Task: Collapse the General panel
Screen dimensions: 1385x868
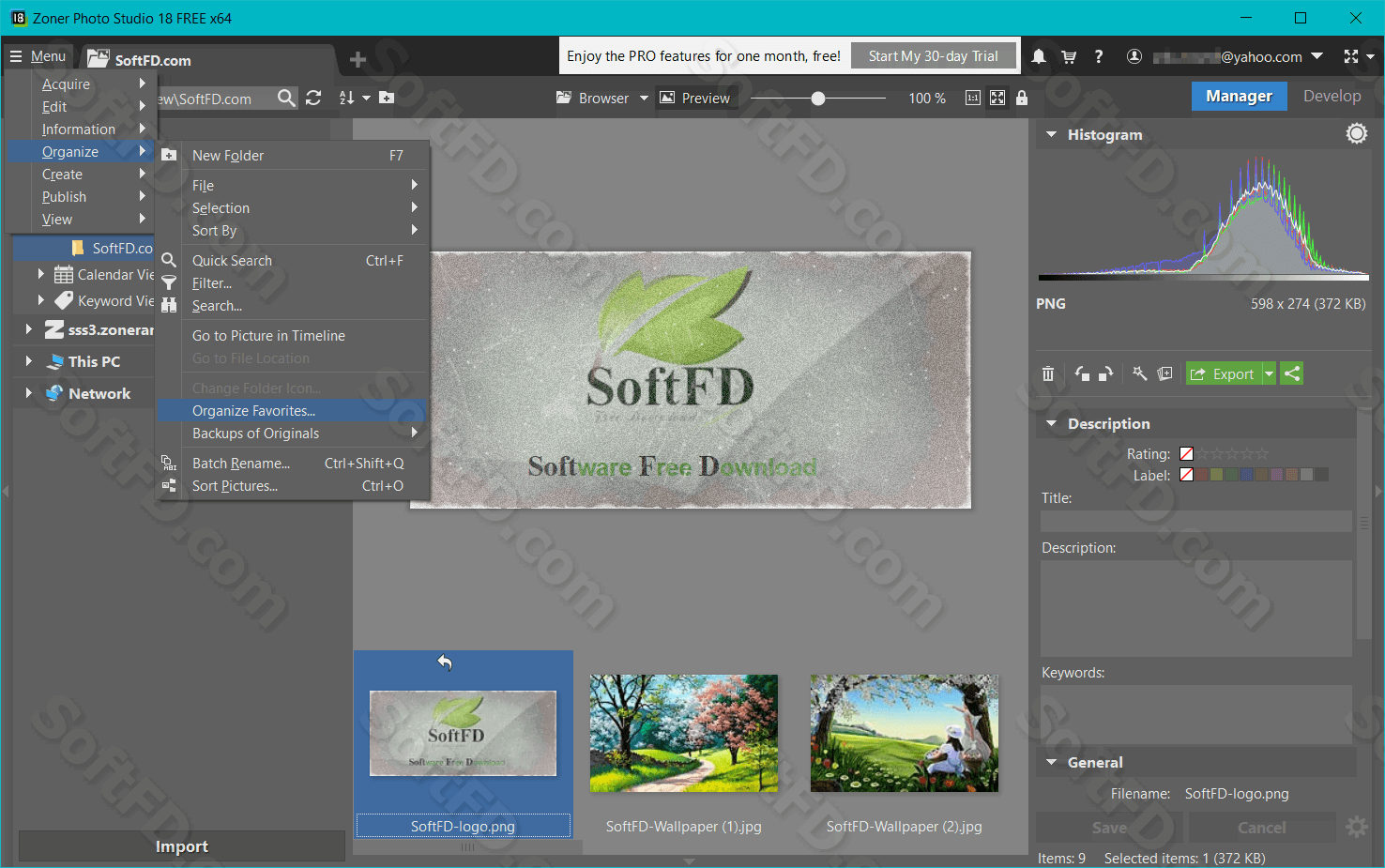Action: [x=1051, y=762]
